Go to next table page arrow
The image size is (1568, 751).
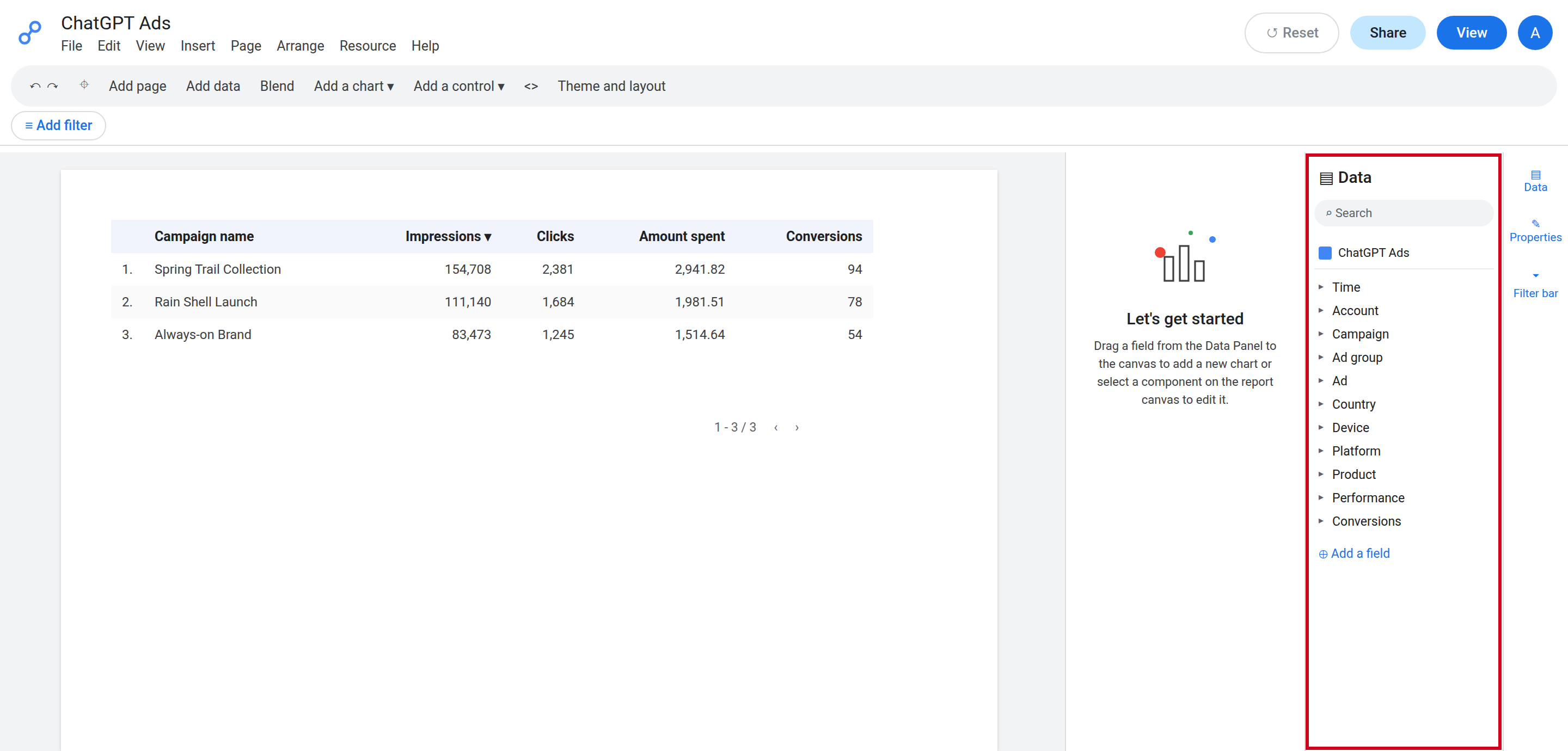pos(797,428)
